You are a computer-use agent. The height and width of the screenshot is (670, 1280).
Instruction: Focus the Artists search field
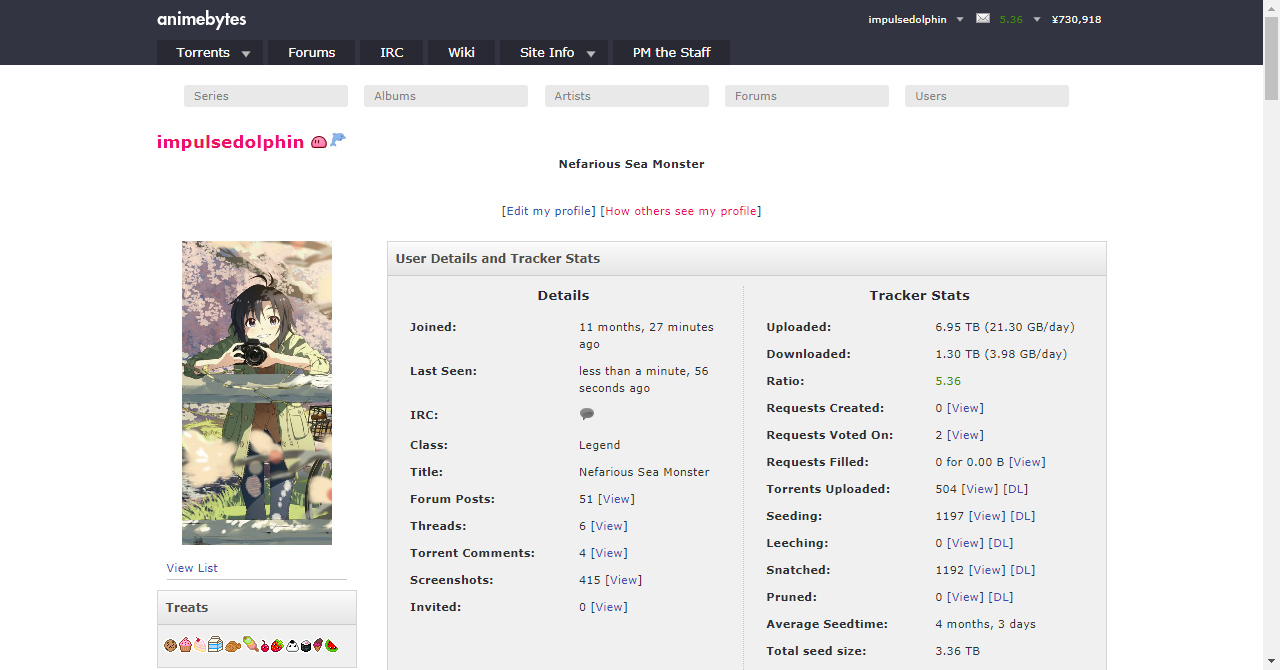[627, 96]
